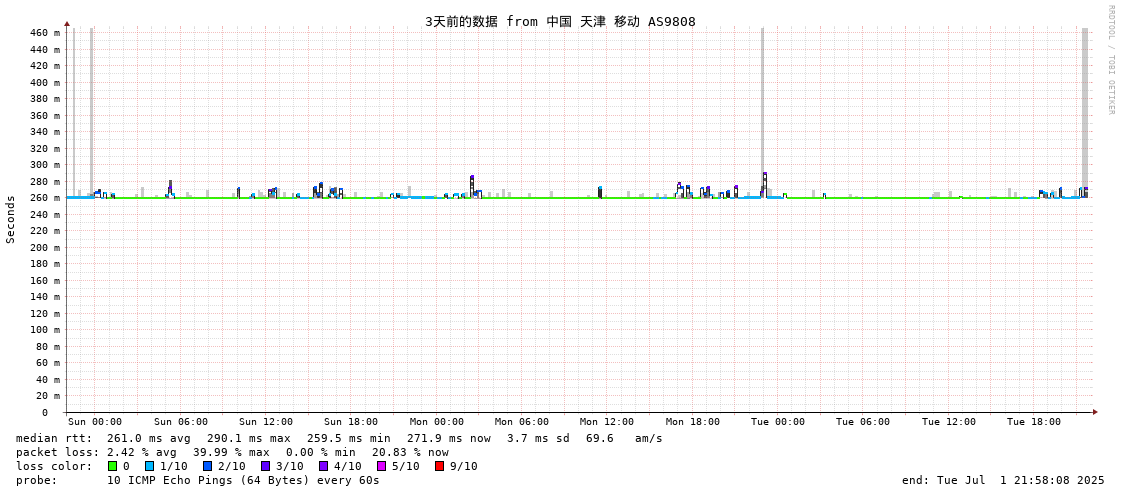Click the 'Sun 12:00' time axis label
This screenshot has width=1121, height=494.
[266, 422]
